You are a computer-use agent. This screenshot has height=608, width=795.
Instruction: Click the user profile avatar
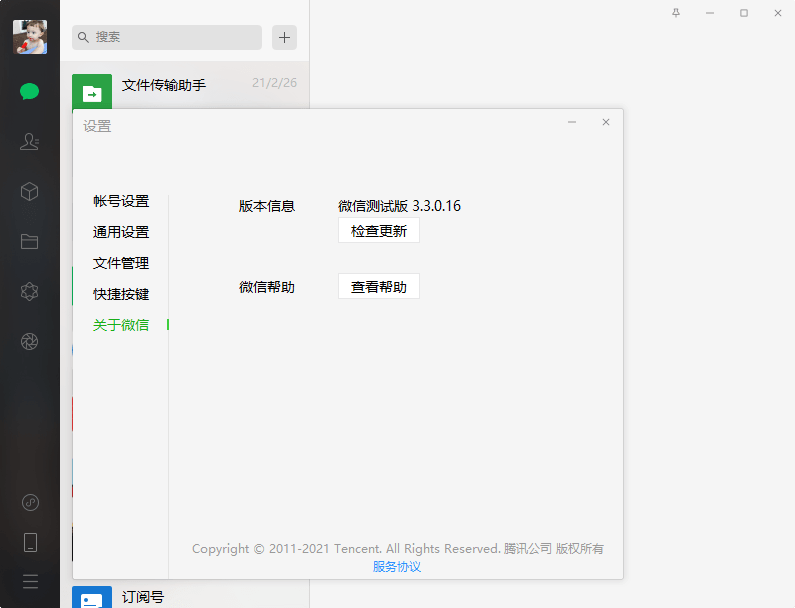click(x=30, y=37)
